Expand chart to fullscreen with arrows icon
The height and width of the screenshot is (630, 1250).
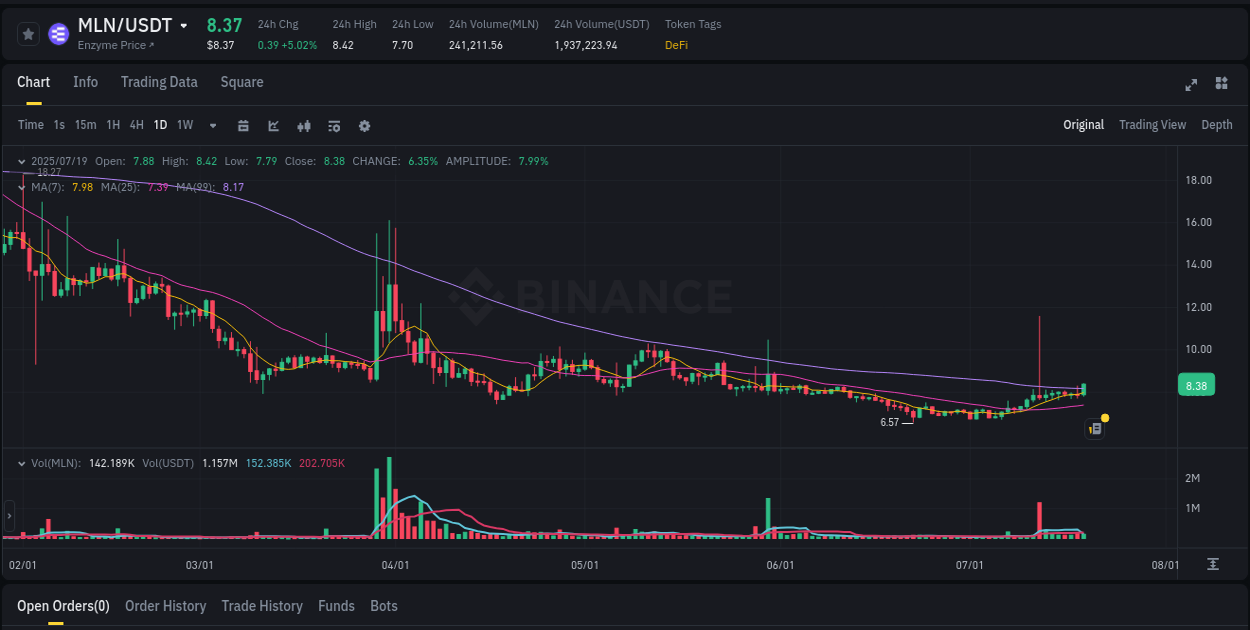(1191, 84)
